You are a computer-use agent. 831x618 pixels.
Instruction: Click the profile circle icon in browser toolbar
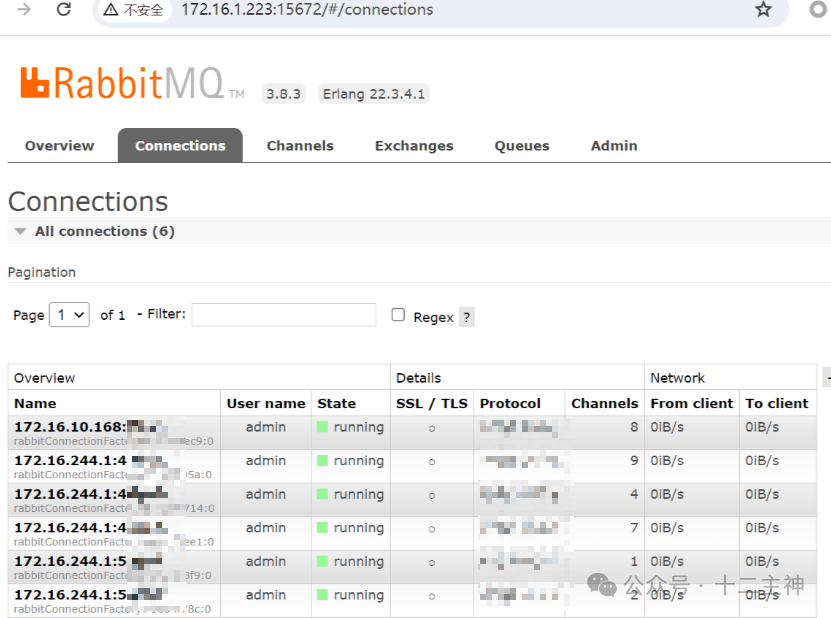coord(819,9)
